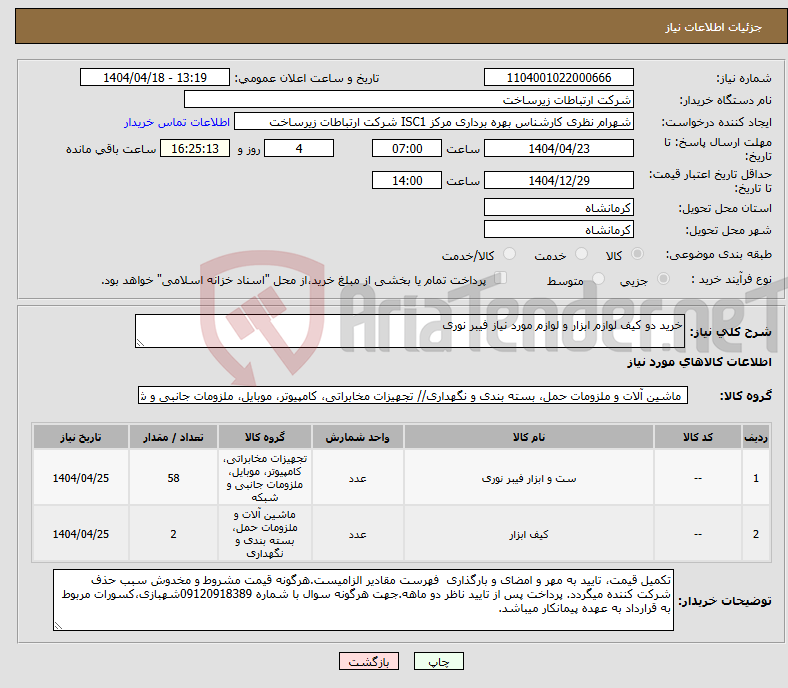Select the کالا/خدمت radio button
The width and height of the screenshot is (788, 688).
510,254
